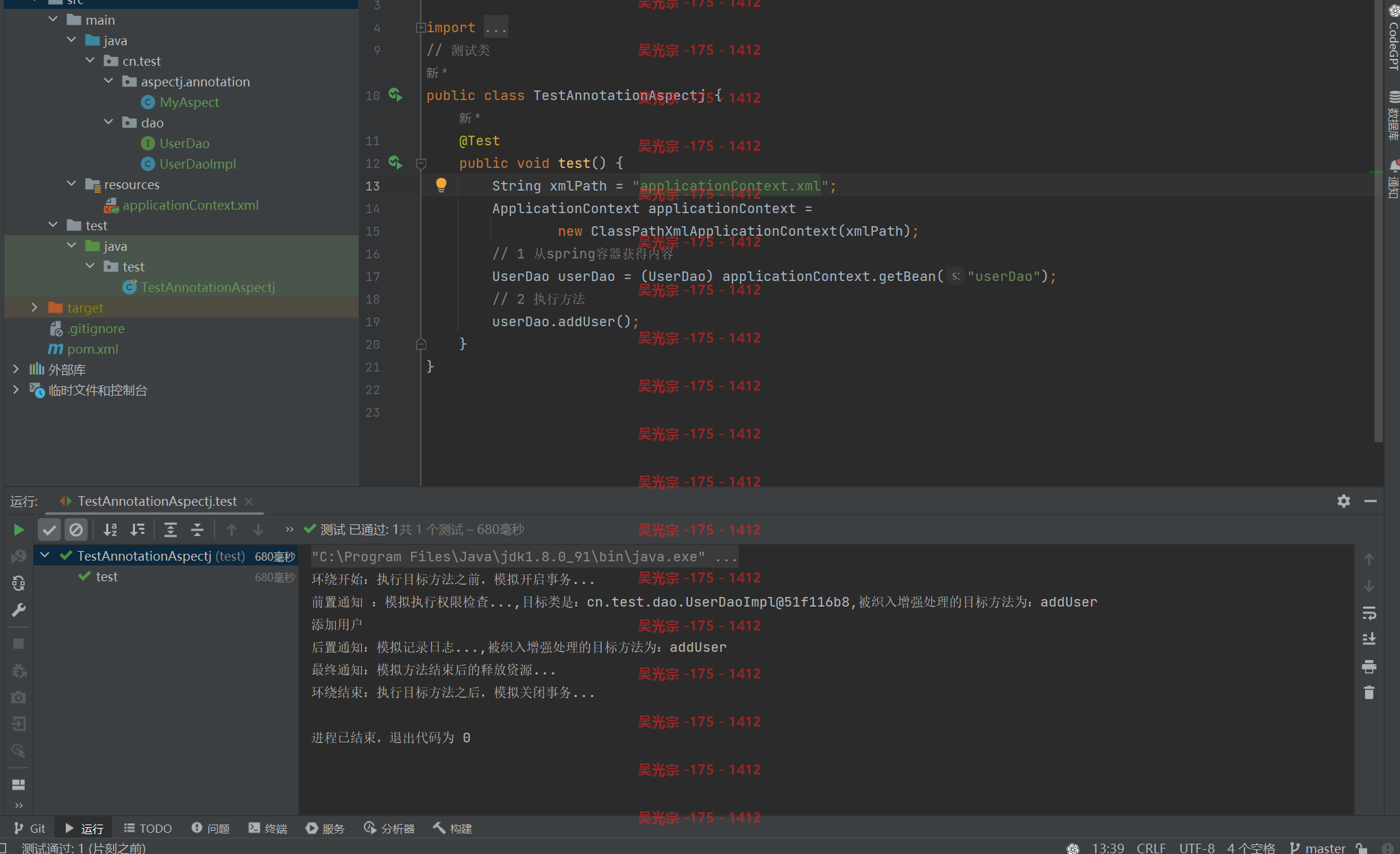The height and width of the screenshot is (854, 1400).
Task: Dump threads camera icon
Action: [19, 697]
